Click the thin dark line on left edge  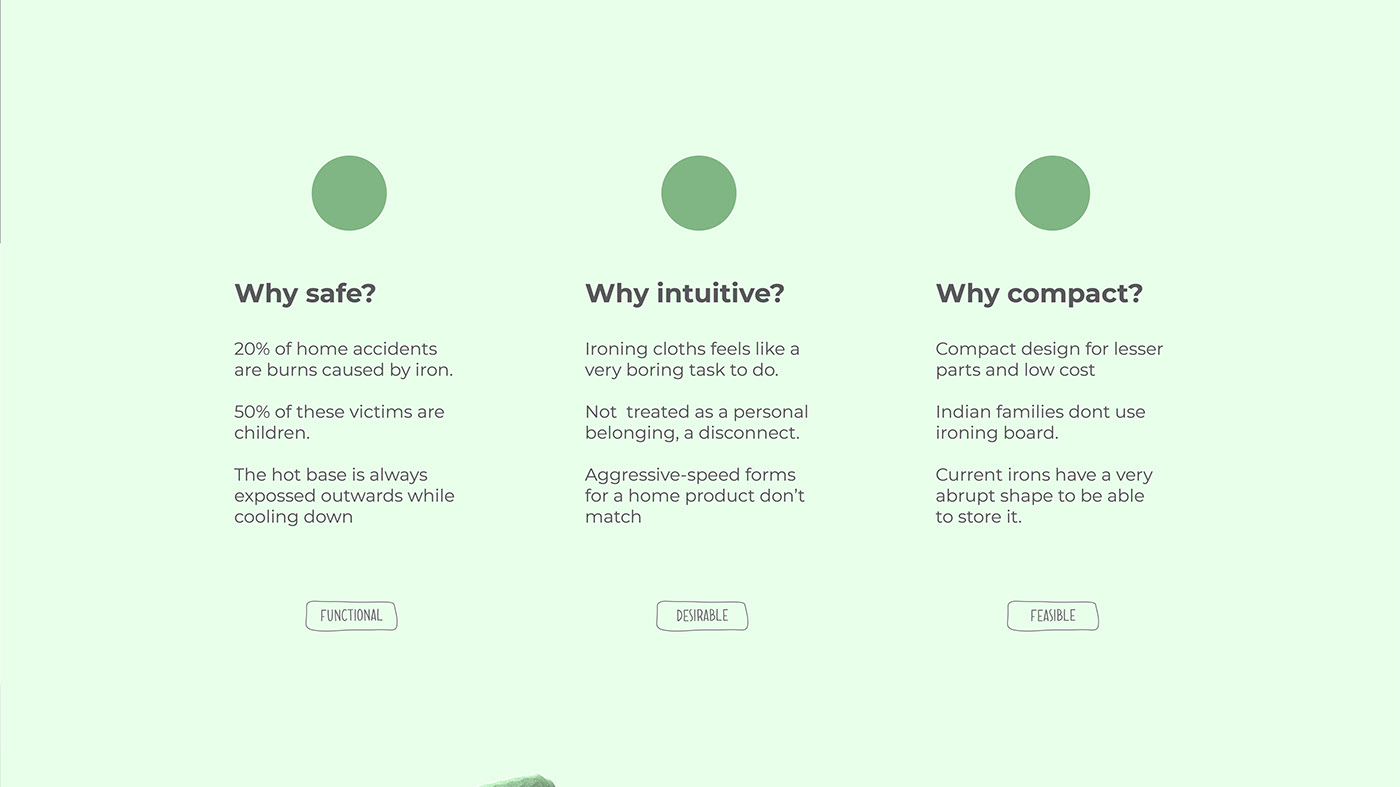(1, 120)
